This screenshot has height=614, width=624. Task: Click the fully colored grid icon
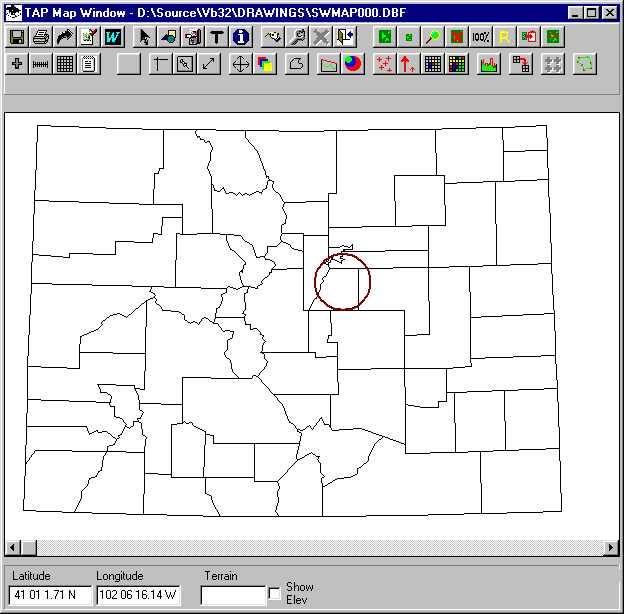pos(457,64)
